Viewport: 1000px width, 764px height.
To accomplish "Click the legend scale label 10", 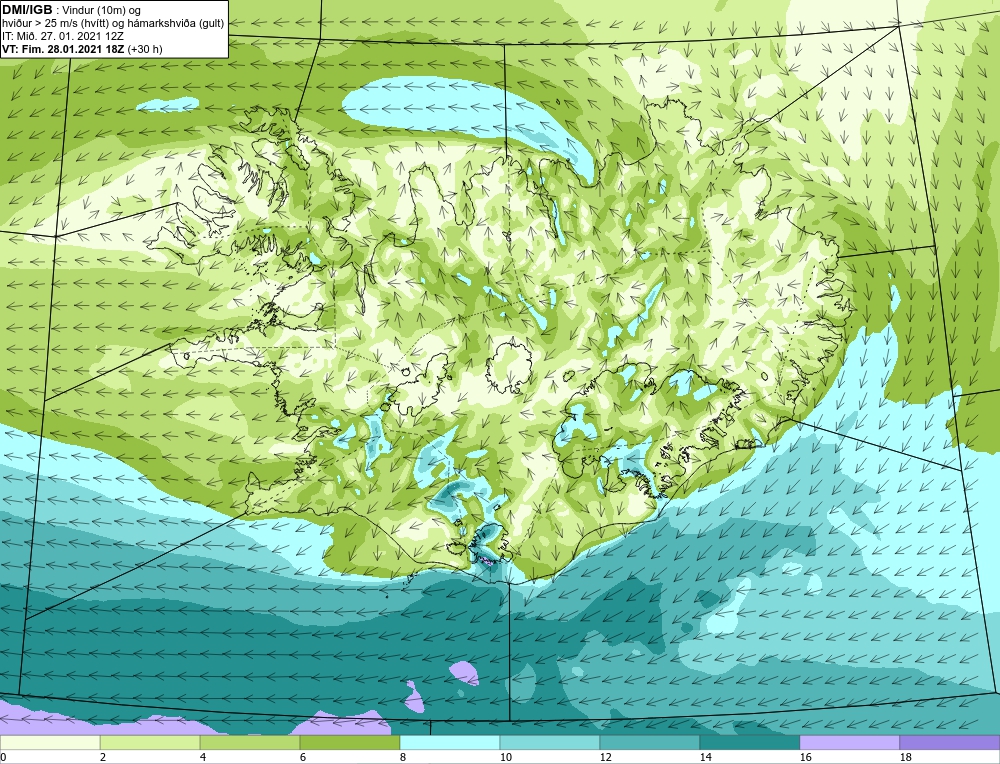I will 506,757.
